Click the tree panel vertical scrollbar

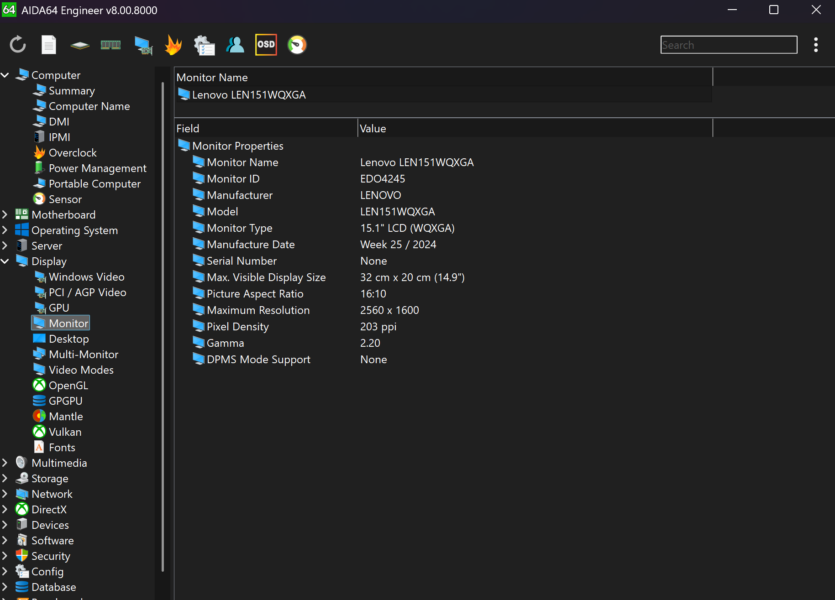pos(162,327)
